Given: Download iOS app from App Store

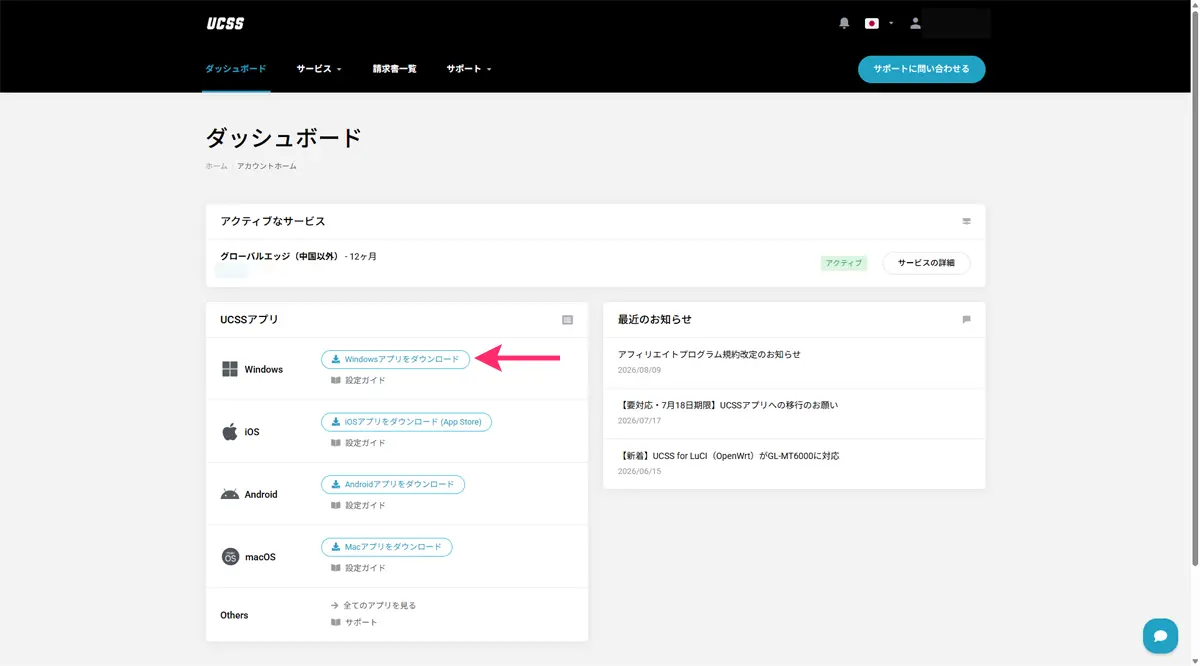Looking at the screenshot, I should (x=406, y=422).
